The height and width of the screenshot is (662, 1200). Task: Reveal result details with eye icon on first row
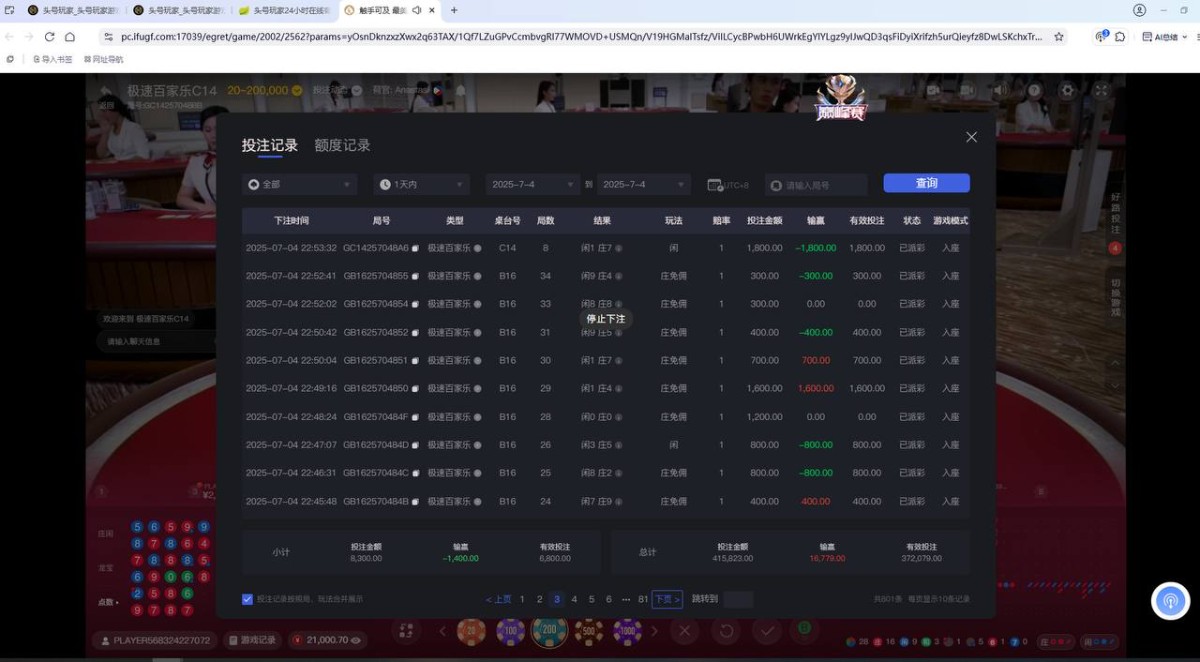pos(621,247)
